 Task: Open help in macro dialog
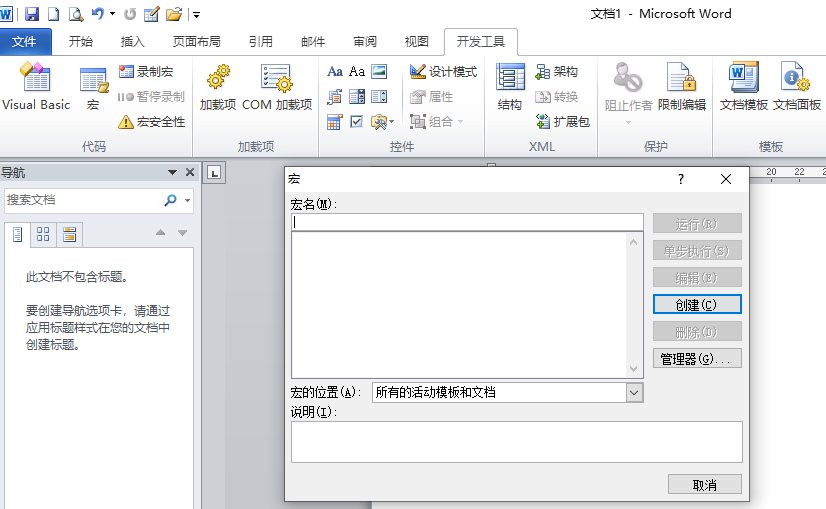[x=681, y=179]
